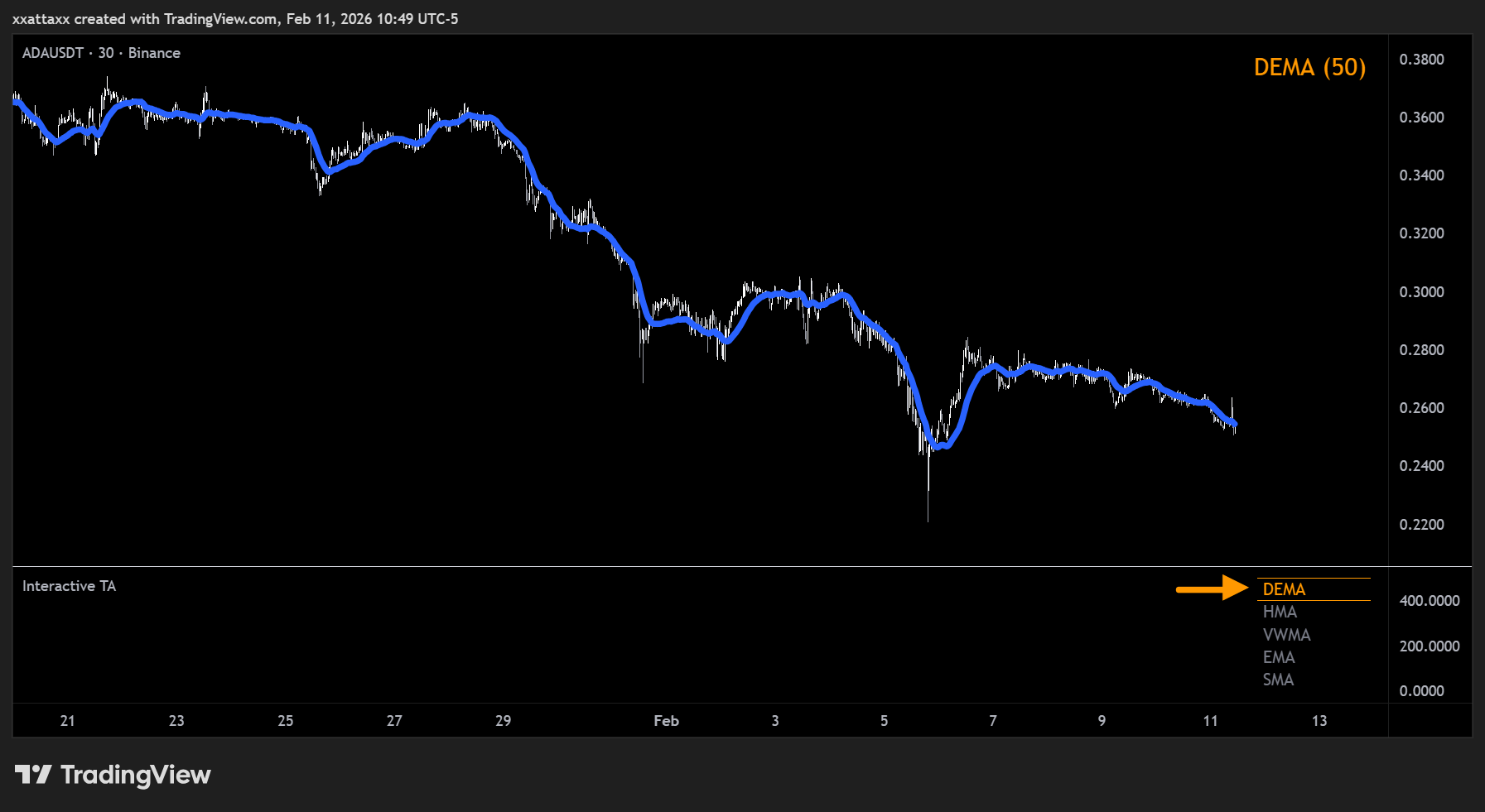Select the HMA moving average option
The width and height of the screenshot is (1485, 812).
pyautogui.click(x=1280, y=612)
